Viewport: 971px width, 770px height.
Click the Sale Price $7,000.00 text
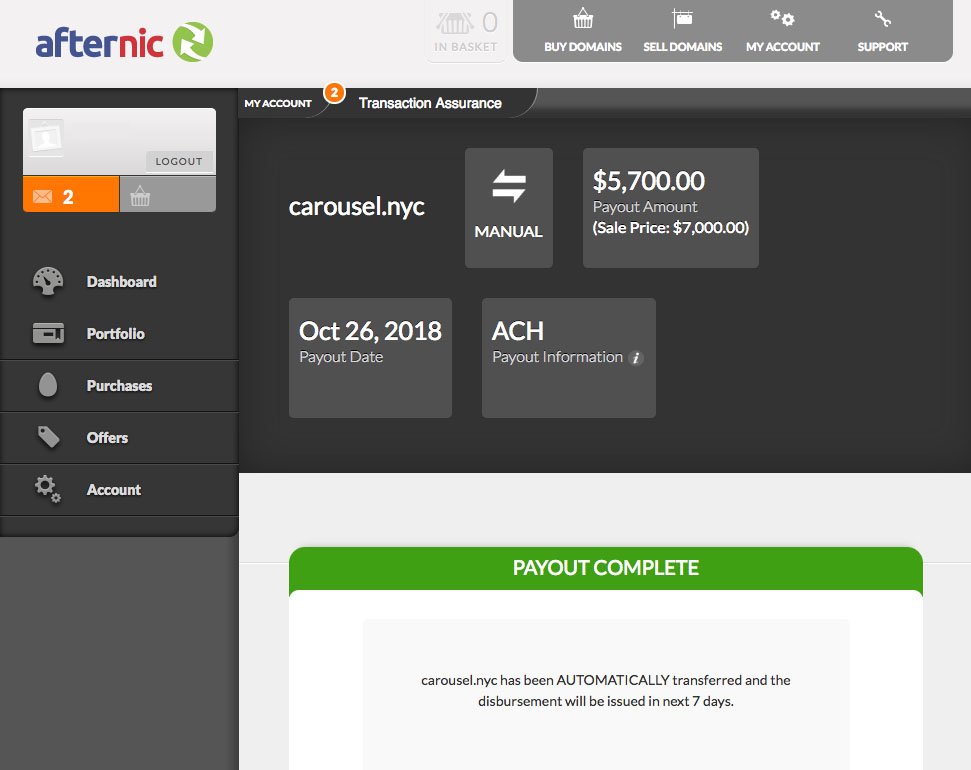(671, 227)
